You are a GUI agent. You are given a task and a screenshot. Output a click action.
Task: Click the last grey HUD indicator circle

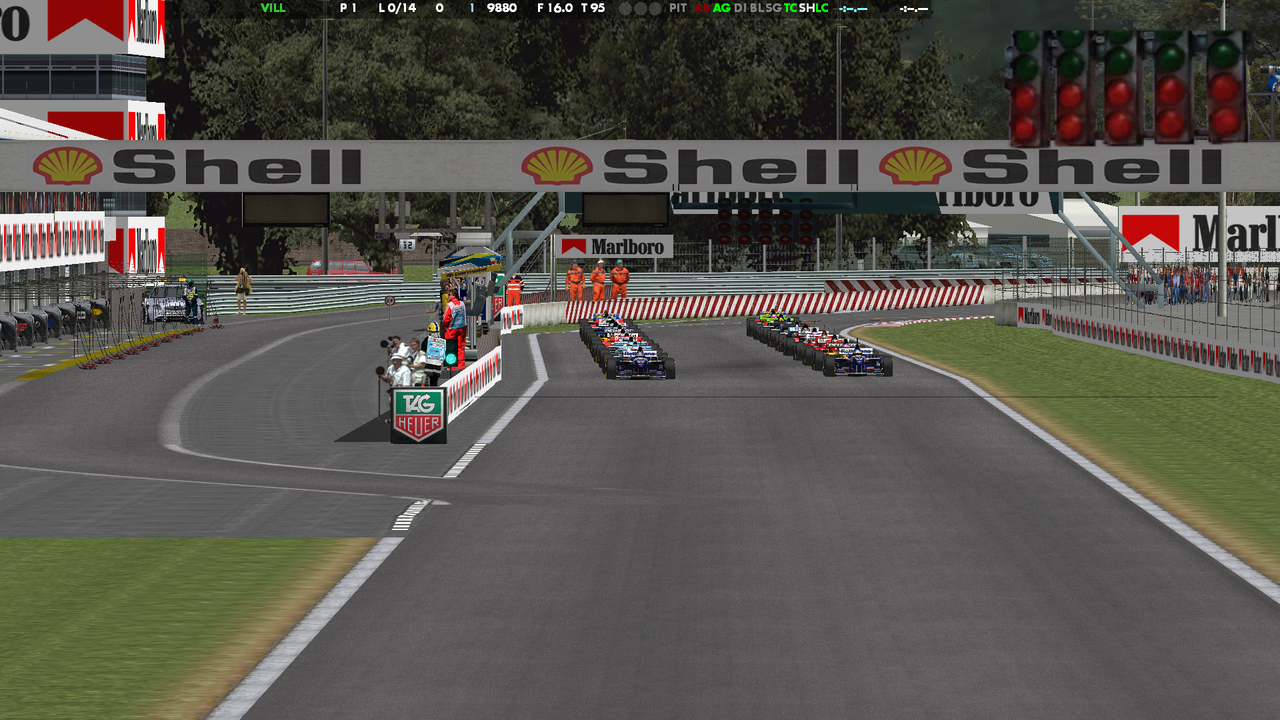tap(655, 8)
